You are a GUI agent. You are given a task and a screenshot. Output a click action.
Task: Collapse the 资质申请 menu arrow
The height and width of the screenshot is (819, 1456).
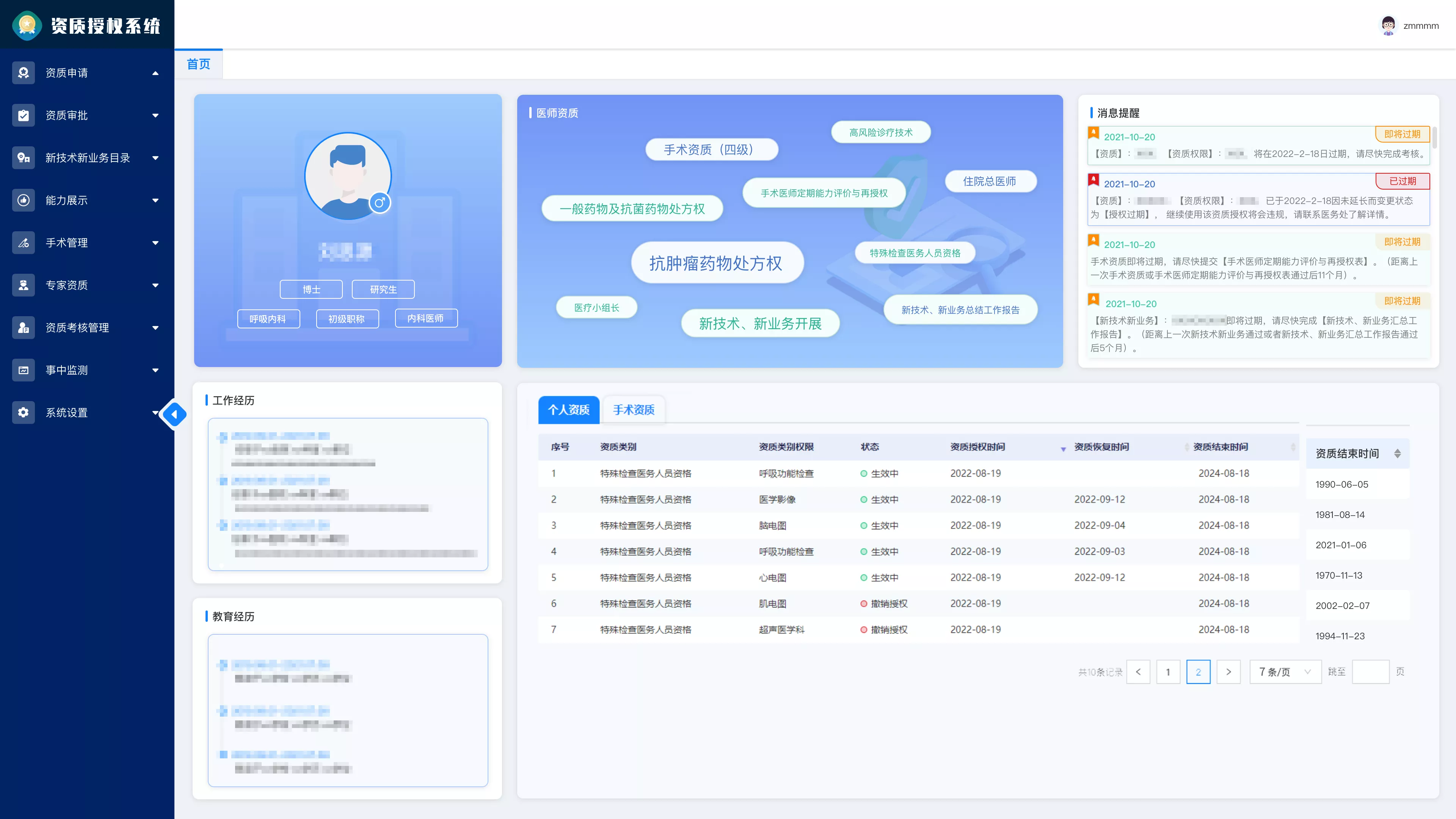coord(155,73)
